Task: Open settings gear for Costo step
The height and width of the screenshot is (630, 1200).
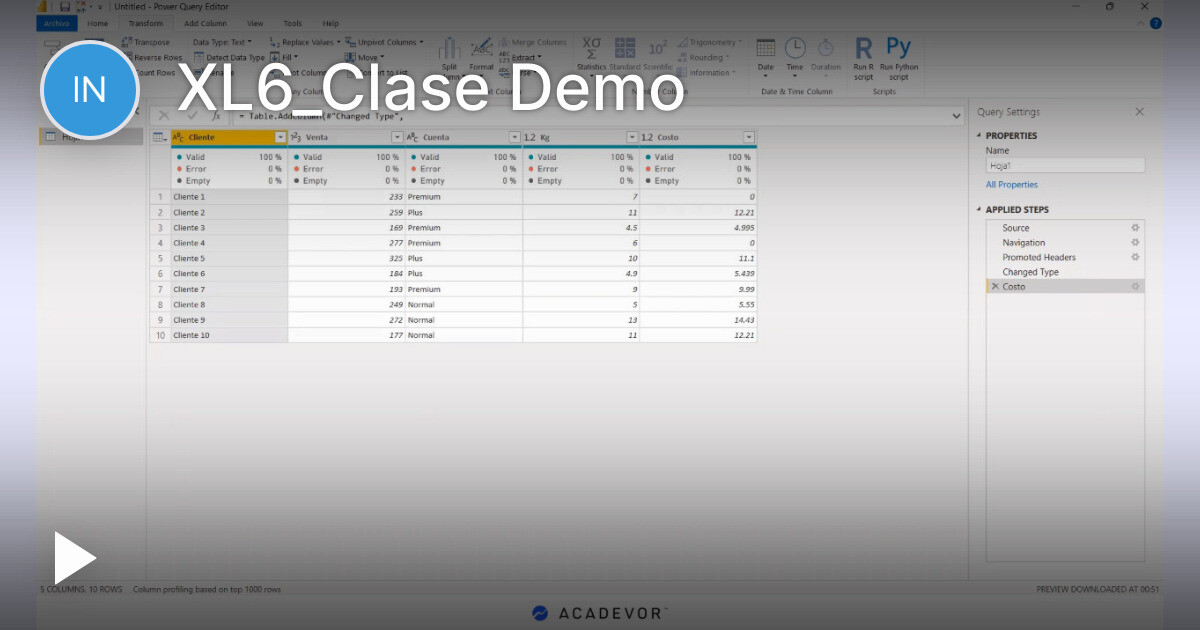Action: coord(1135,286)
